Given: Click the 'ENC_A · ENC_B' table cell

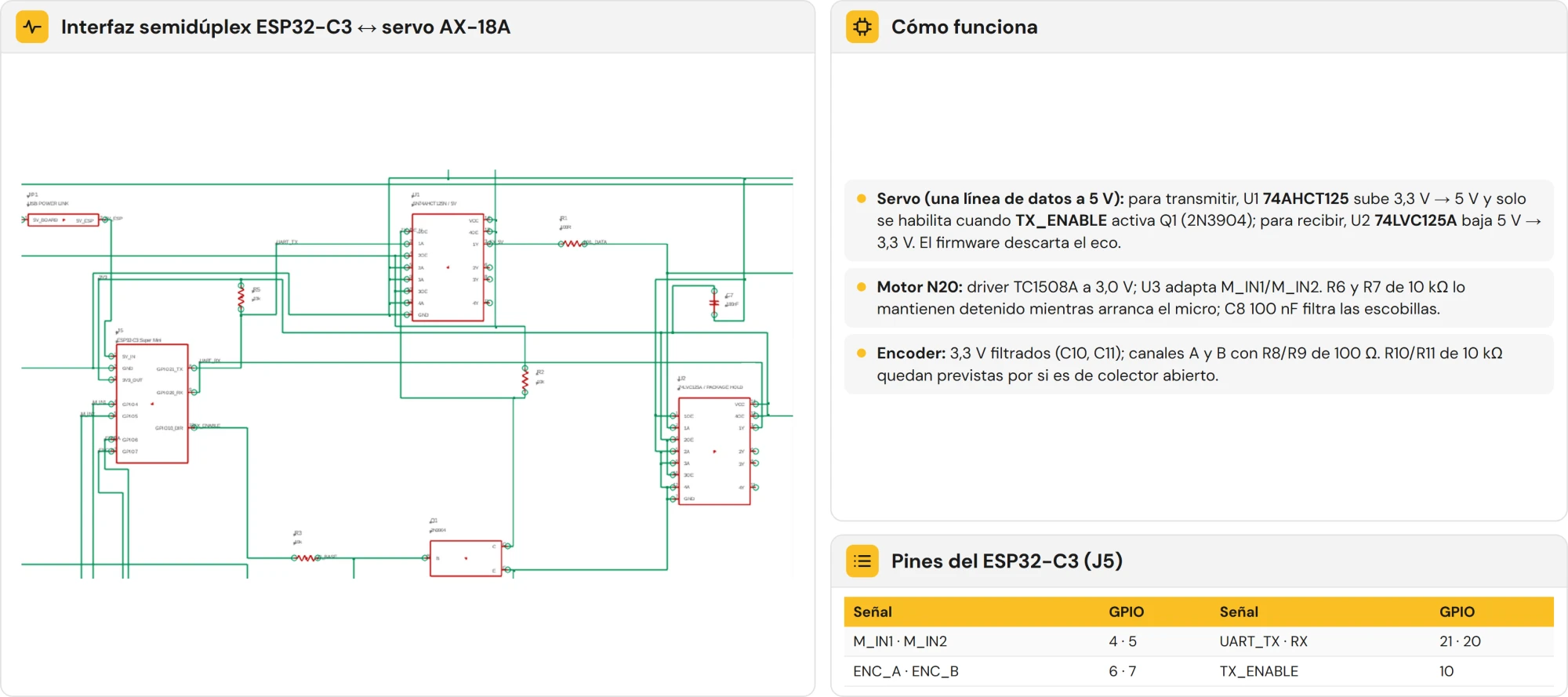Looking at the screenshot, I should coord(906,671).
